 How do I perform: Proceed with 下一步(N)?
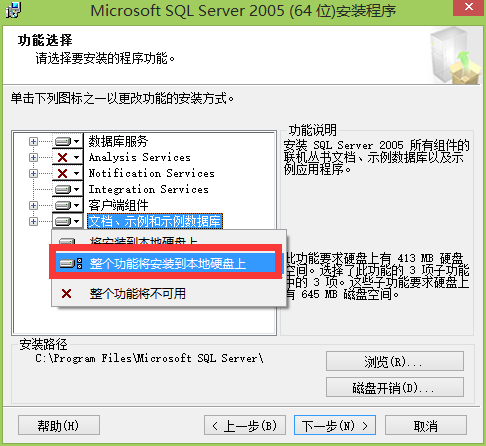tap(335, 425)
